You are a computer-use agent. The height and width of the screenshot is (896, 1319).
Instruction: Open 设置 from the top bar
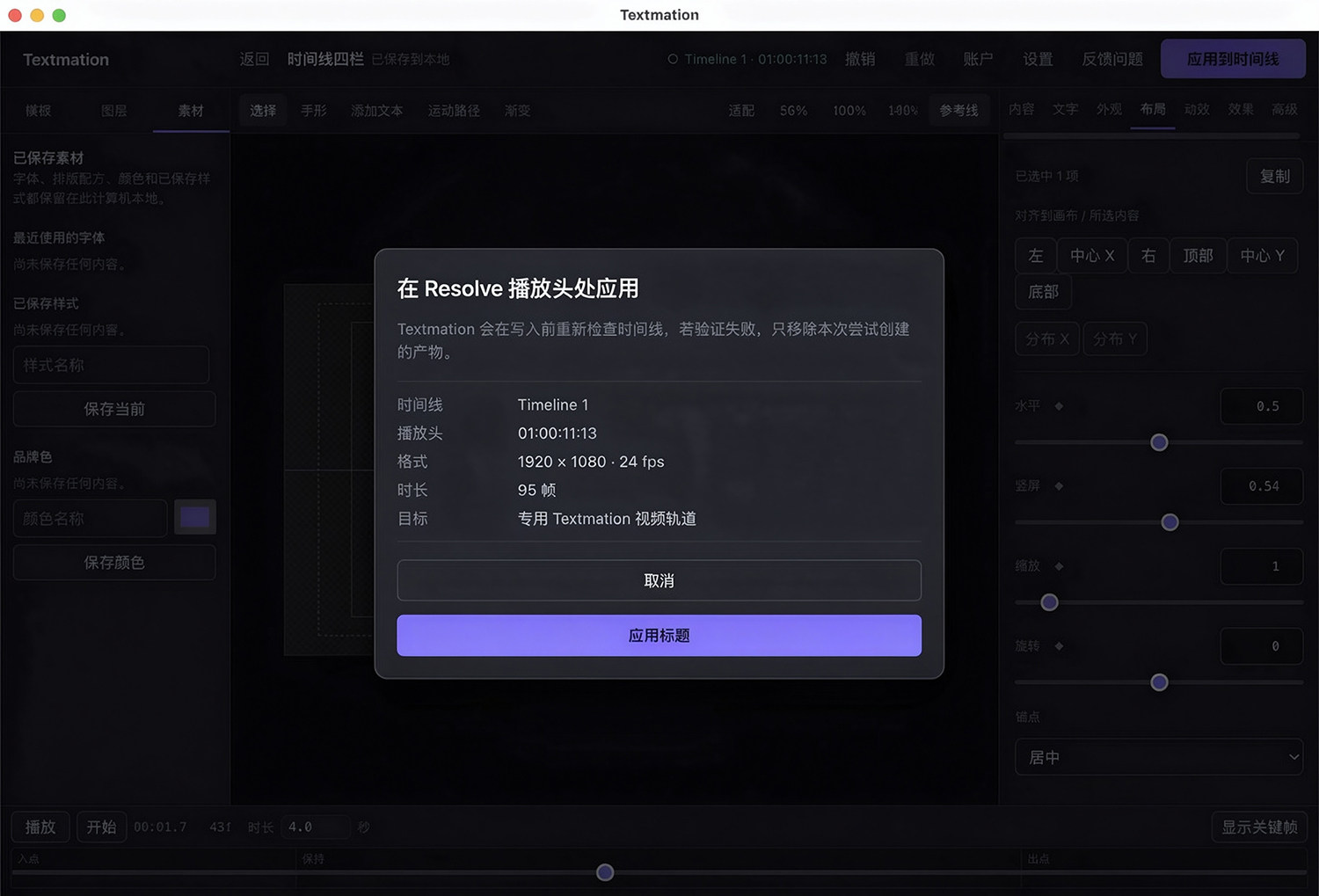(x=1038, y=59)
